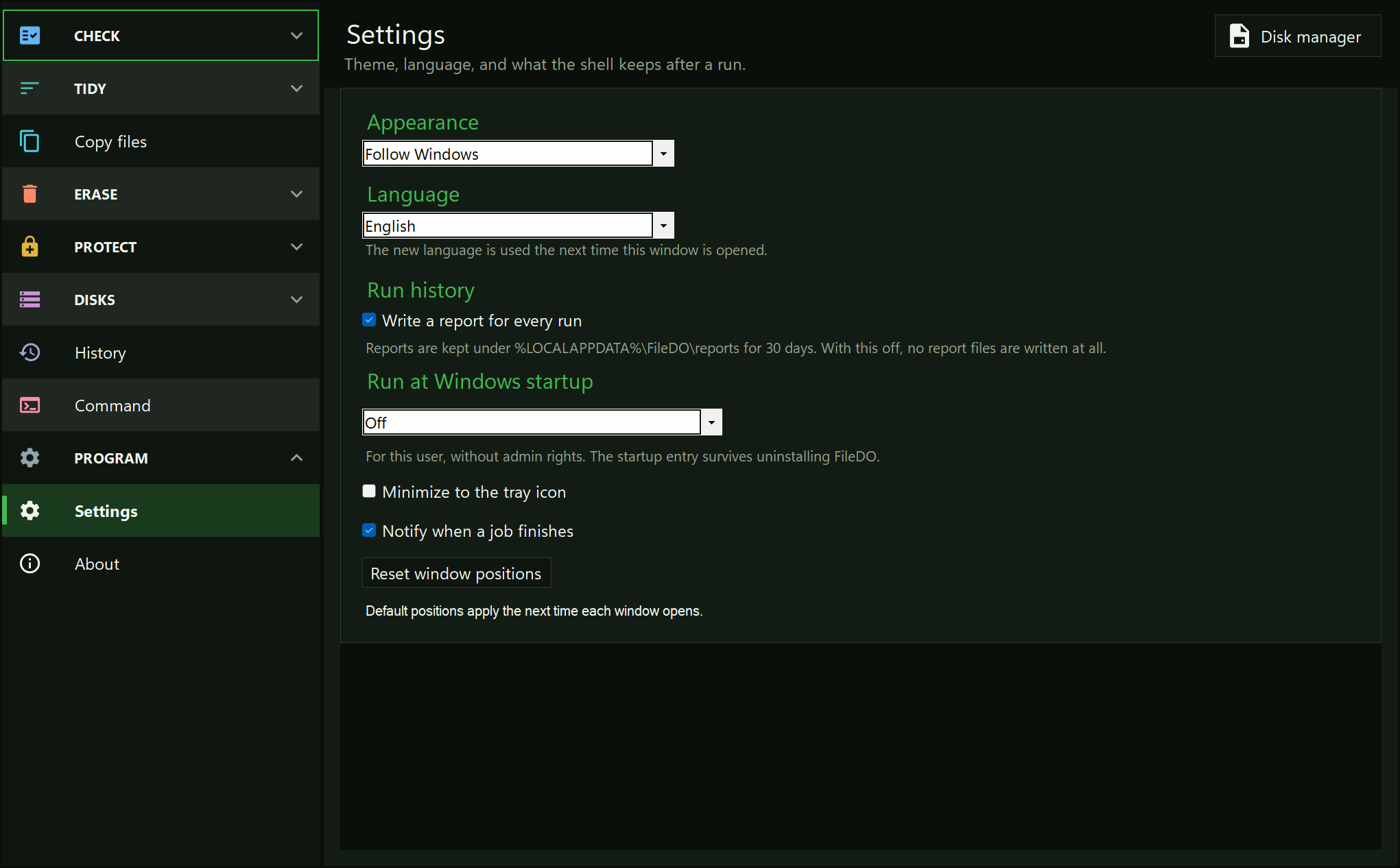Open the Language dropdown arrow
The height and width of the screenshot is (868, 1400).
coord(663,226)
